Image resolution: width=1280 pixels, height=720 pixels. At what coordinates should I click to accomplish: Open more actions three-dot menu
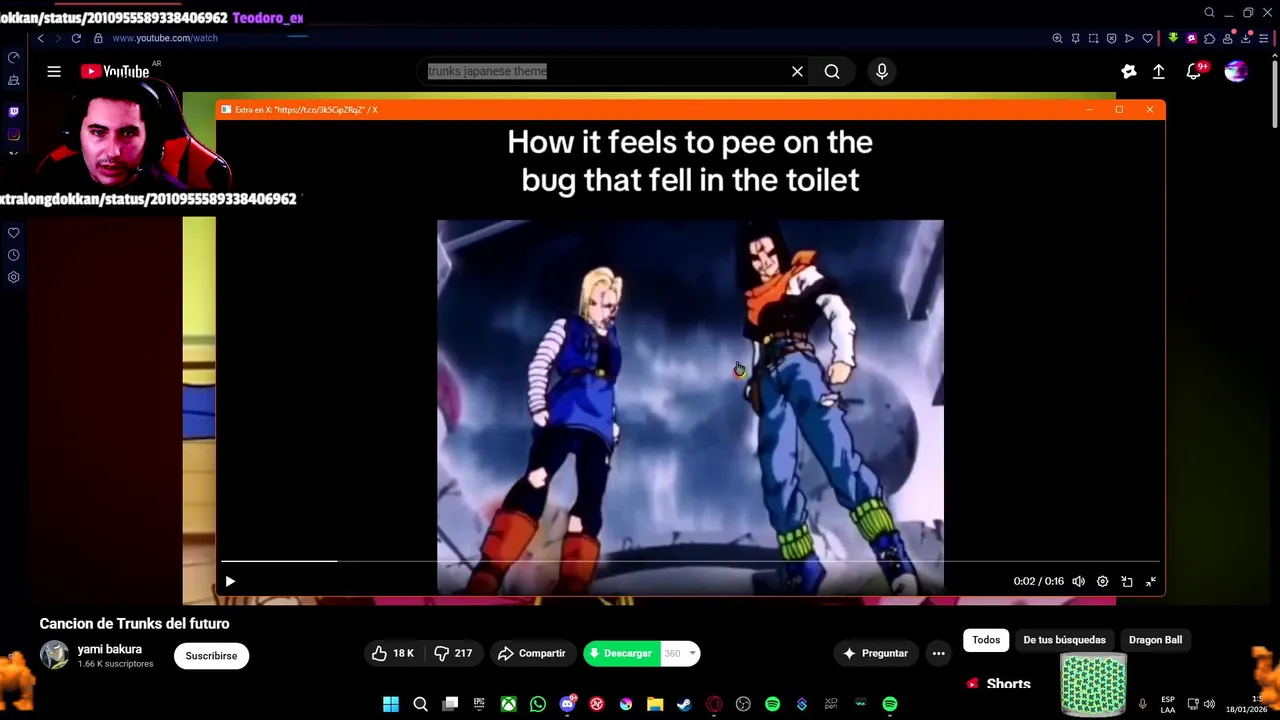pos(938,653)
